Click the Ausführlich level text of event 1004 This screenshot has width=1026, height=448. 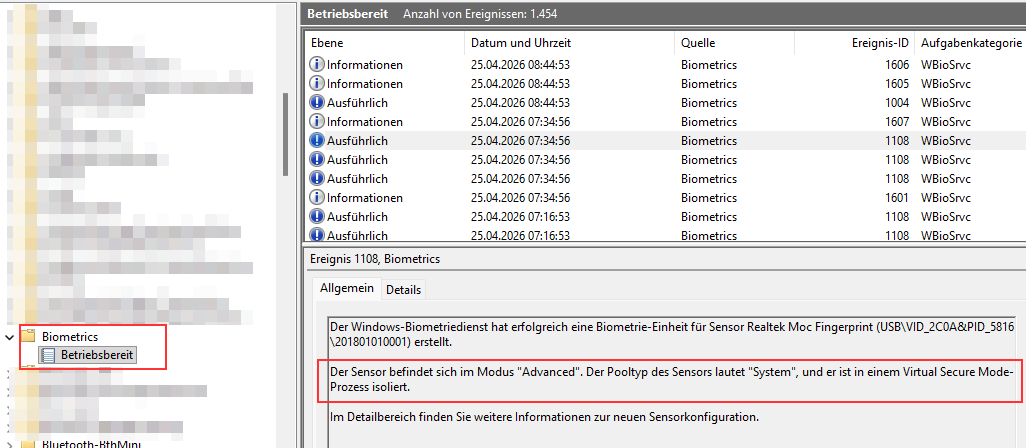tap(357, 103)
